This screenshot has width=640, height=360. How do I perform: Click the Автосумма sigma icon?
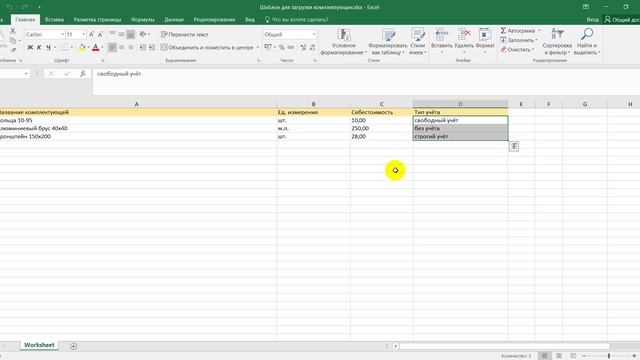(503, 31)
